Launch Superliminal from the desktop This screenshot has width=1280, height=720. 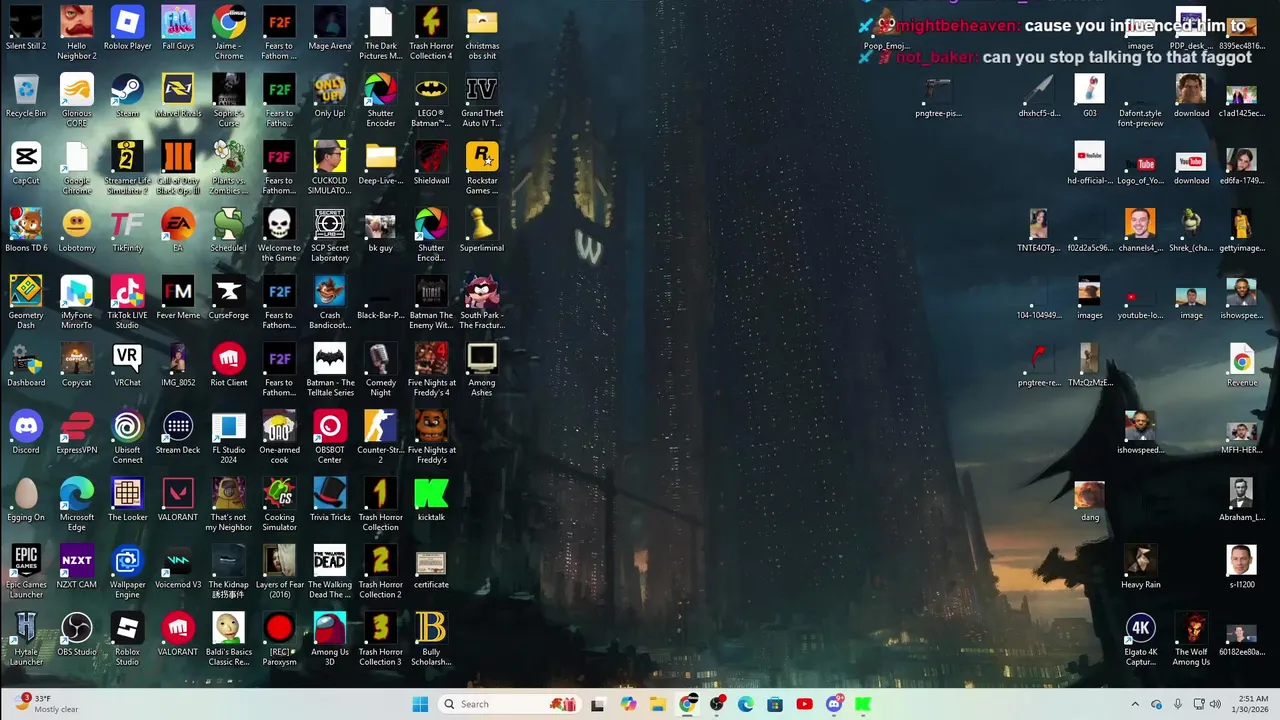[482, 231]
